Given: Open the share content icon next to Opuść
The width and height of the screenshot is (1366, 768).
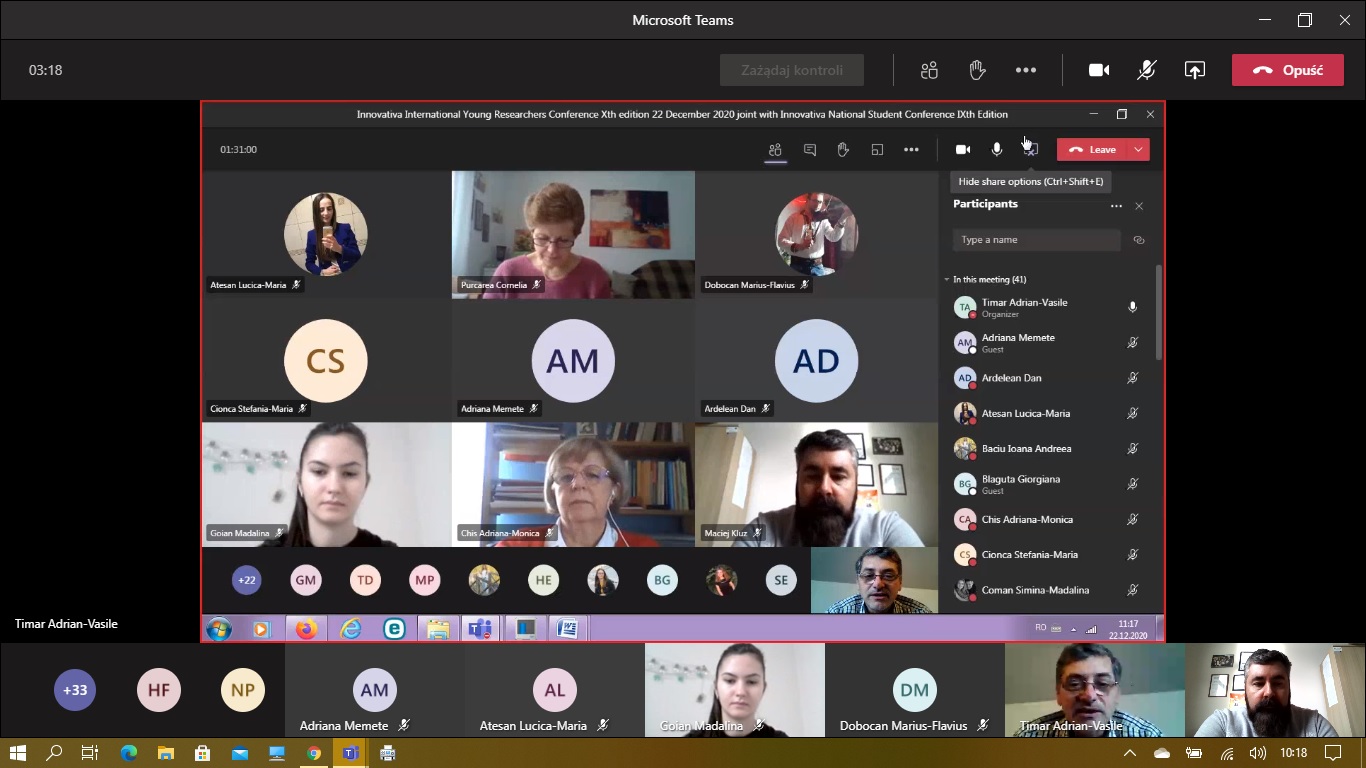Looking at the screenshot, I should [x=1194, y=70].
